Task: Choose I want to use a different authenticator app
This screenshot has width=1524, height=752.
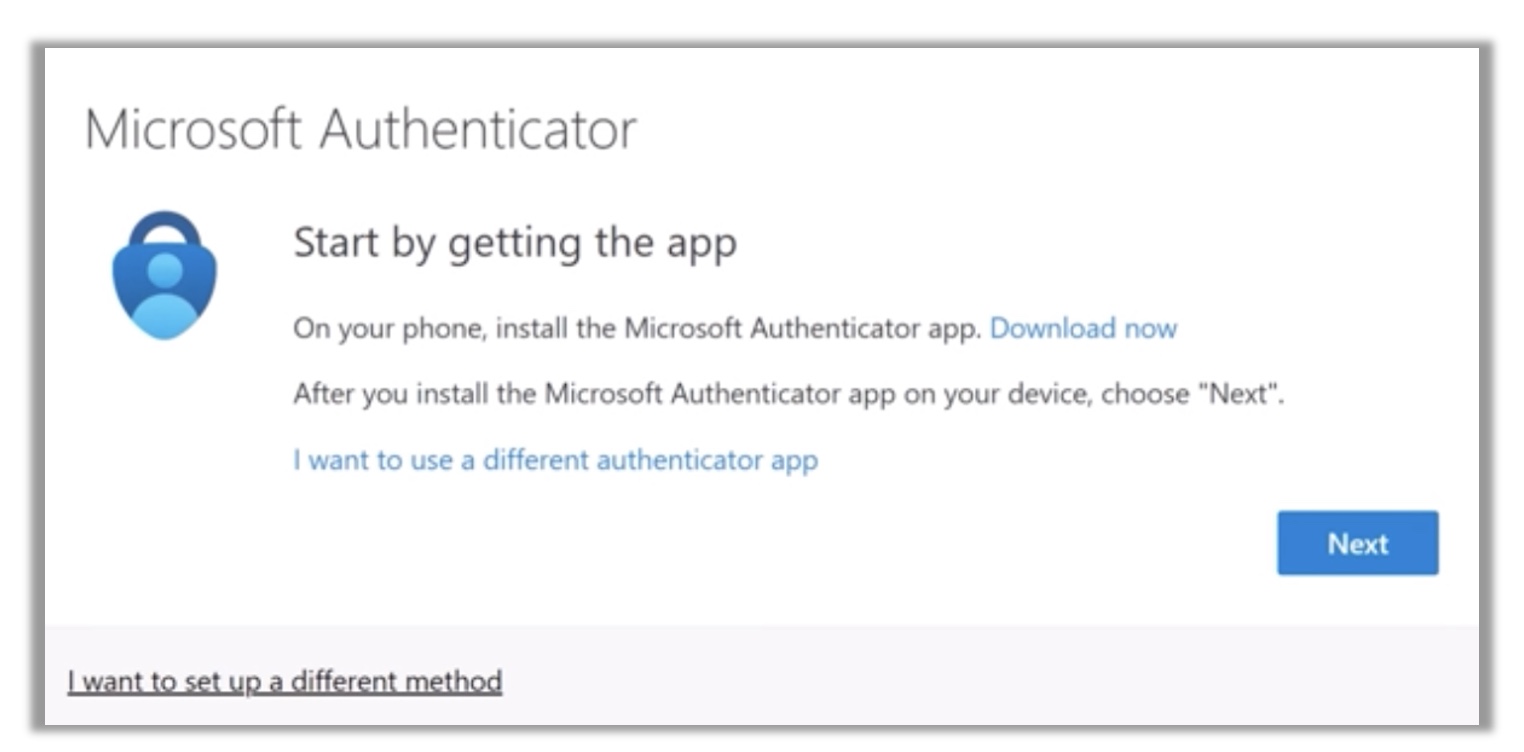Action: click(555, 460)
